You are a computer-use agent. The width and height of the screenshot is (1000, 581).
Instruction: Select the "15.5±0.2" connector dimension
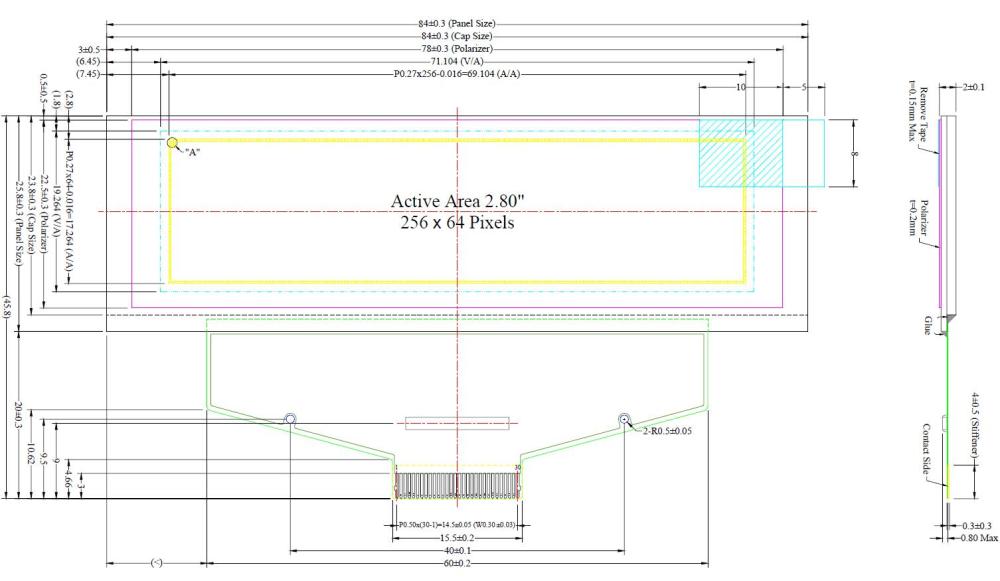456,535
